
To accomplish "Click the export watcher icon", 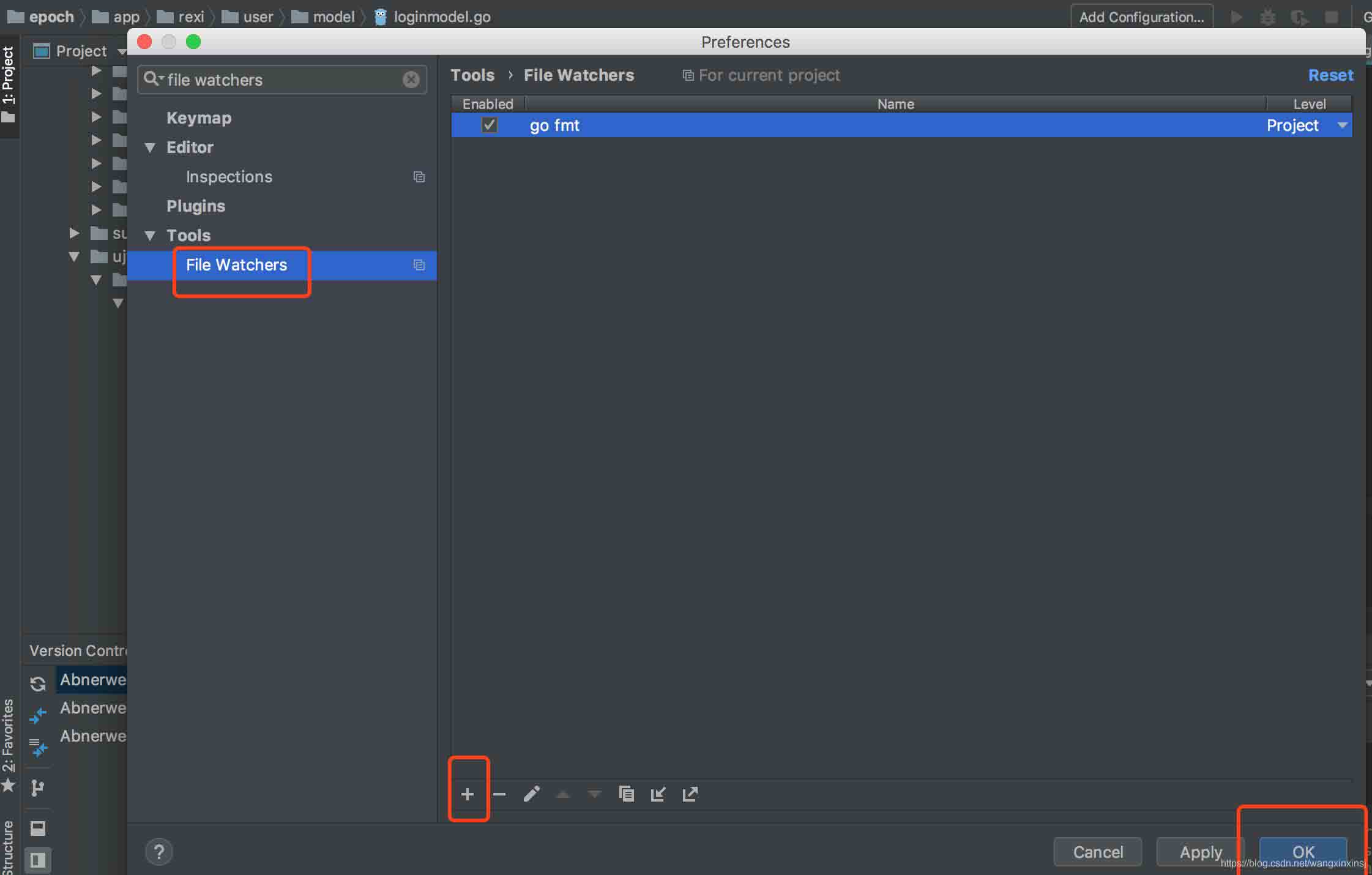I will (691, 793).
